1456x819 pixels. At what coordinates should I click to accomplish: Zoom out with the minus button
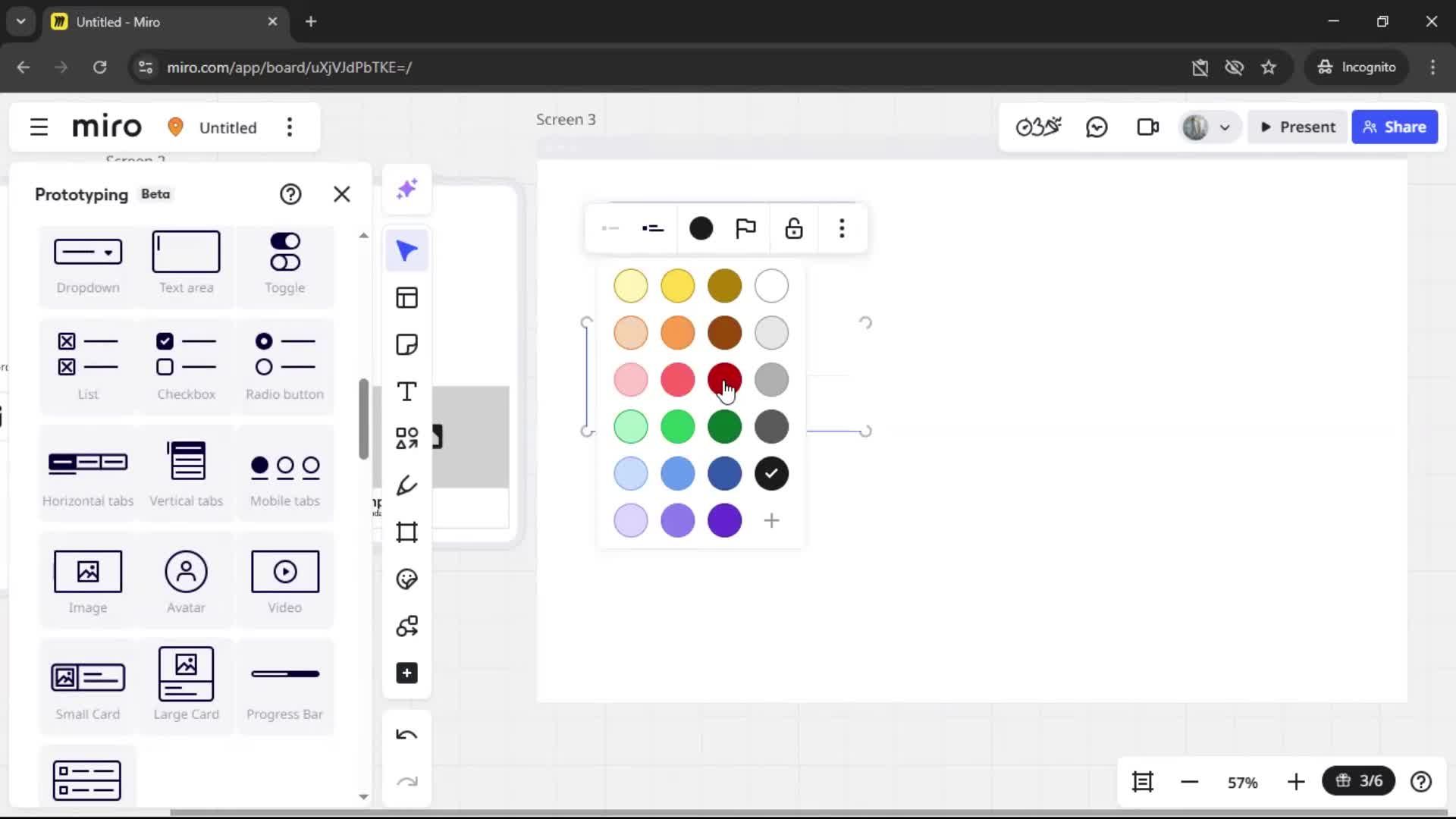click(x=1190, y=782)
